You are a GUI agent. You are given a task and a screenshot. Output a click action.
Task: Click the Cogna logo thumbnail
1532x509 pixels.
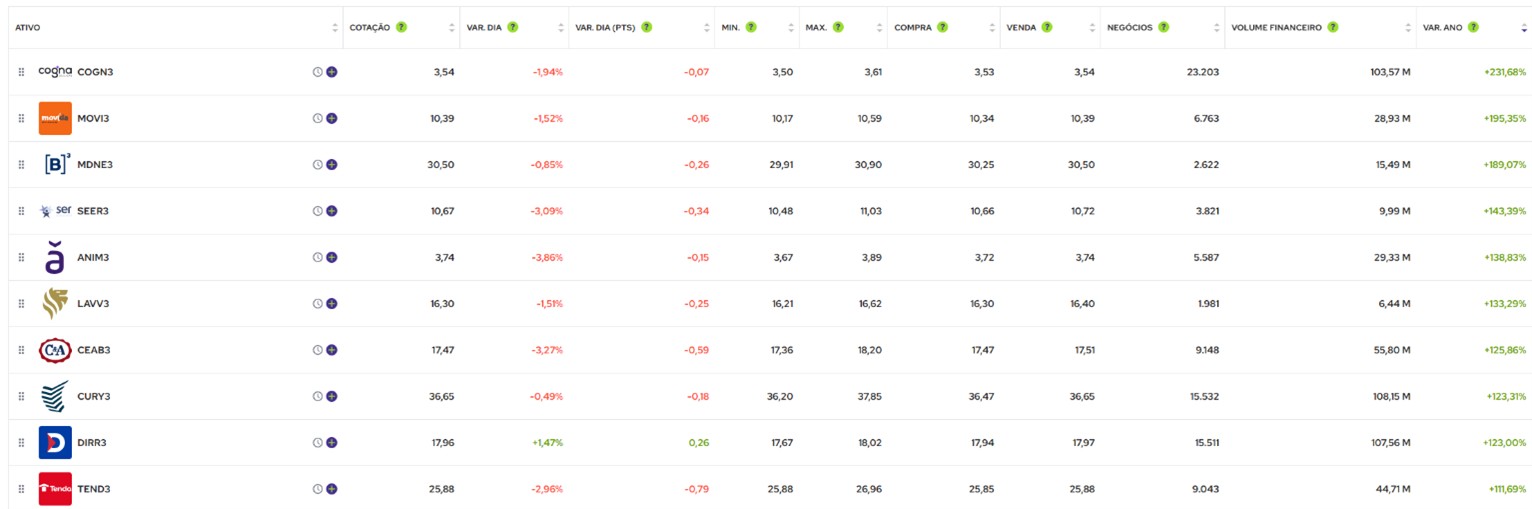pos(55,72)
